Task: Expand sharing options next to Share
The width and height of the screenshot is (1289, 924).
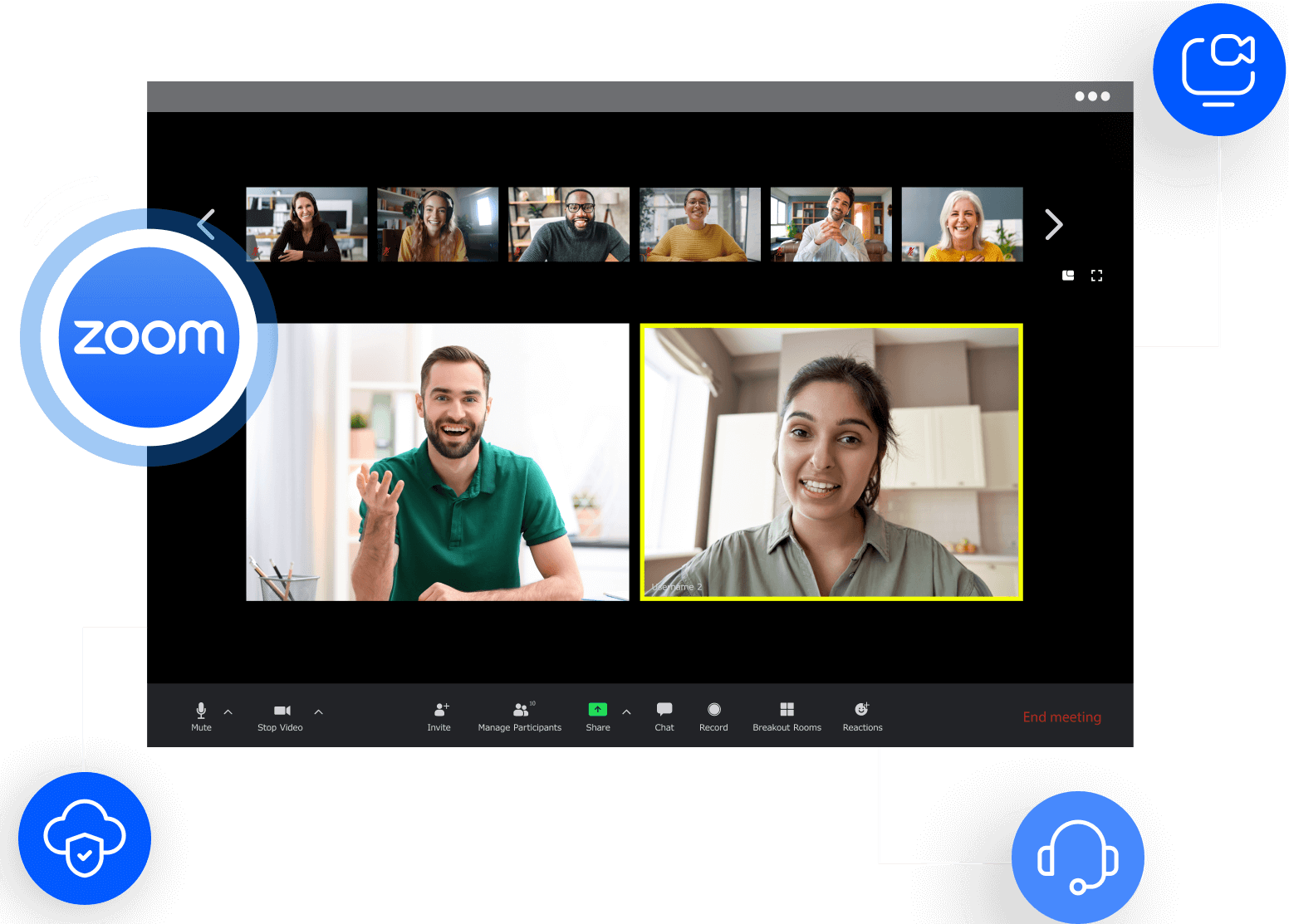Action: [626, 711]
